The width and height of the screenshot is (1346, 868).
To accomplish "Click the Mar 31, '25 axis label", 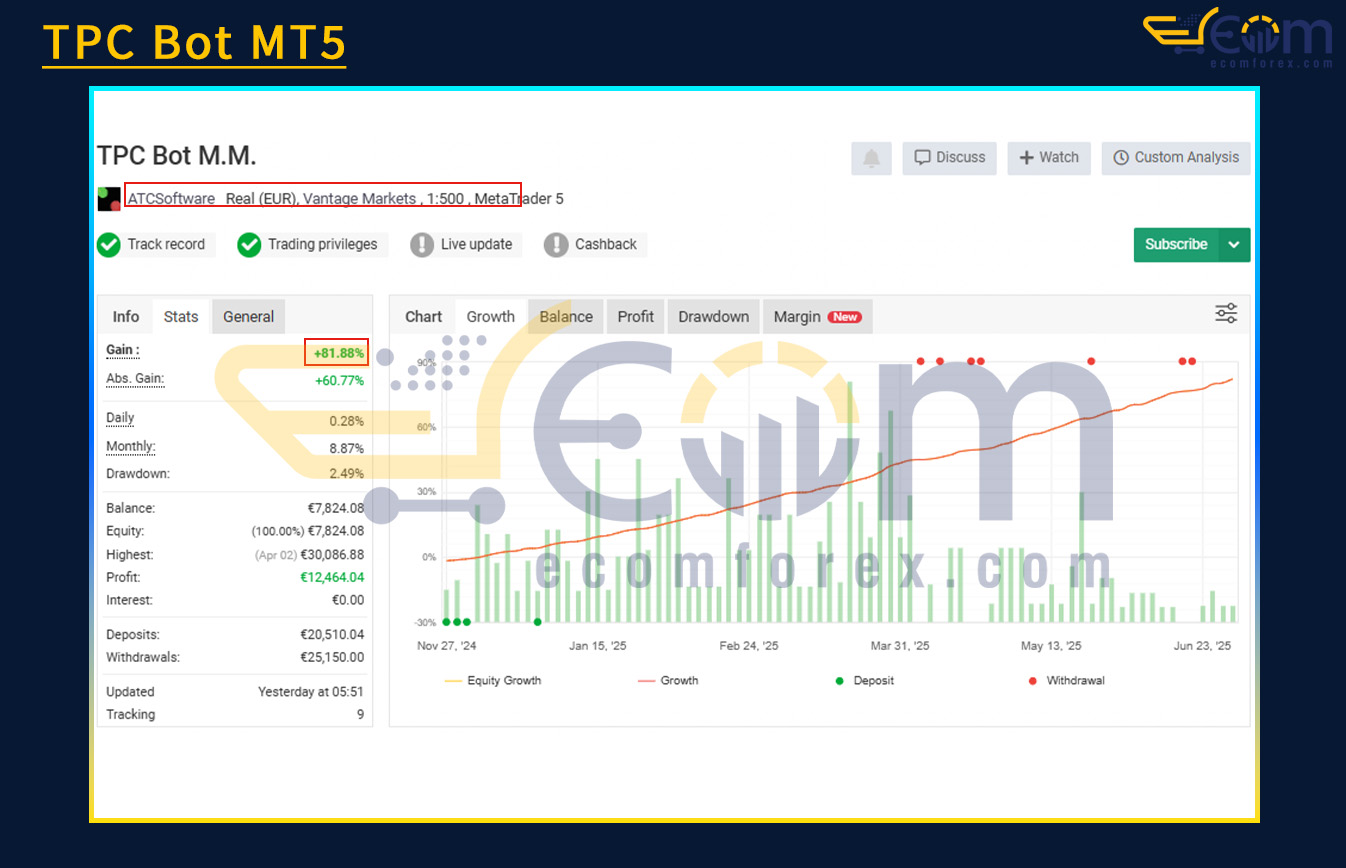I will point(900,646).
